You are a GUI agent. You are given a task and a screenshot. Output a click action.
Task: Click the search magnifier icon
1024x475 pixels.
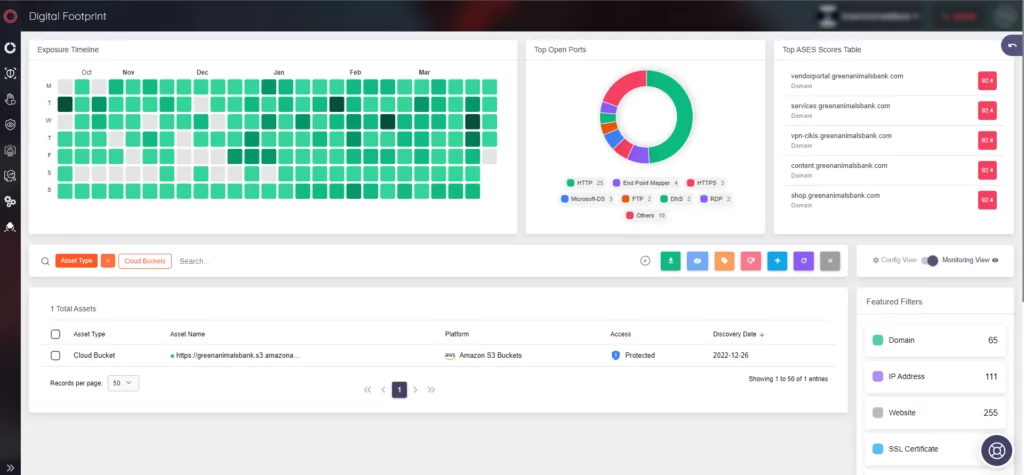tap(45, 261)
